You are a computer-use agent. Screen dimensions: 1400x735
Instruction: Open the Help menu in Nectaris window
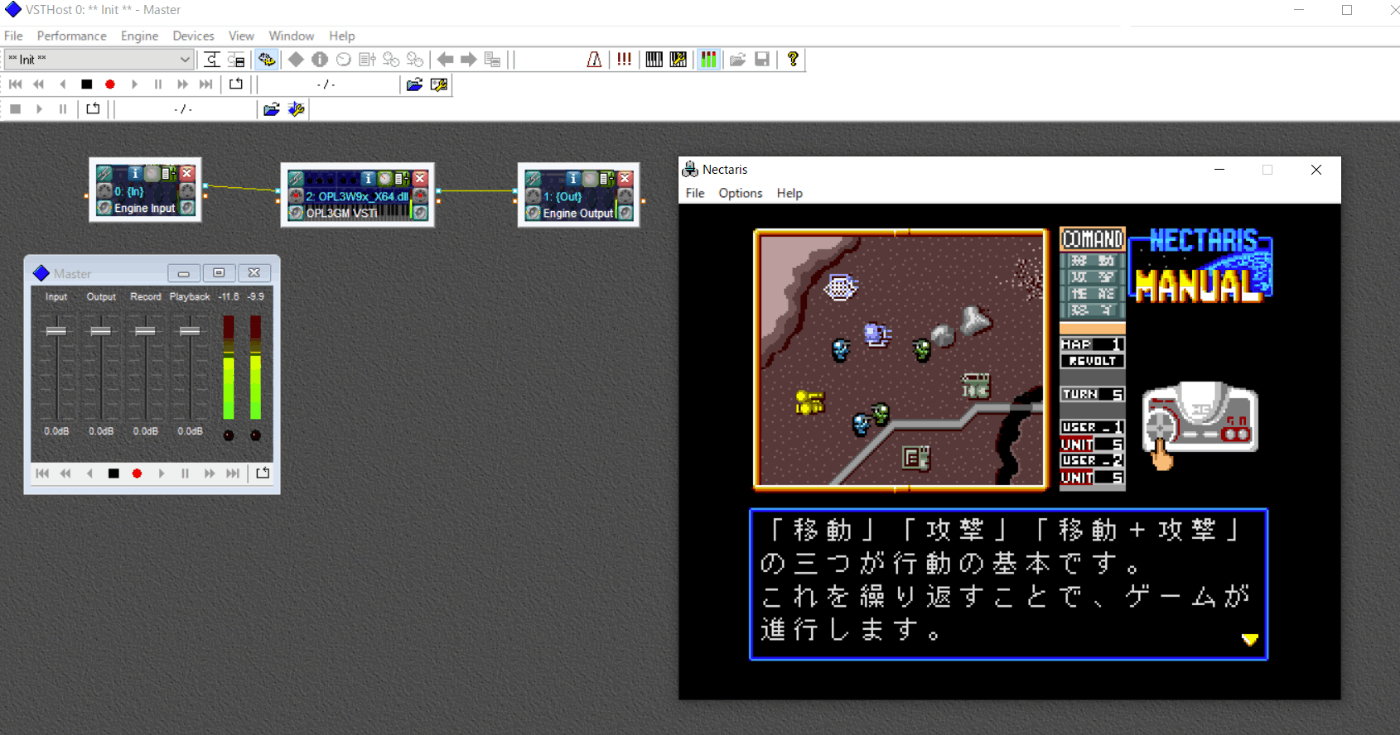[x=789, y=193]
